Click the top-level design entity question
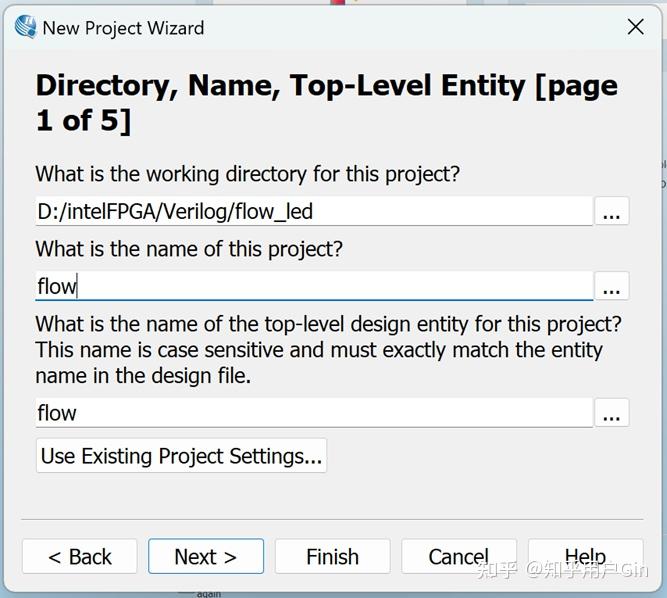The height and width of the screenshot is (598, 667). click(x=328, y=324)
